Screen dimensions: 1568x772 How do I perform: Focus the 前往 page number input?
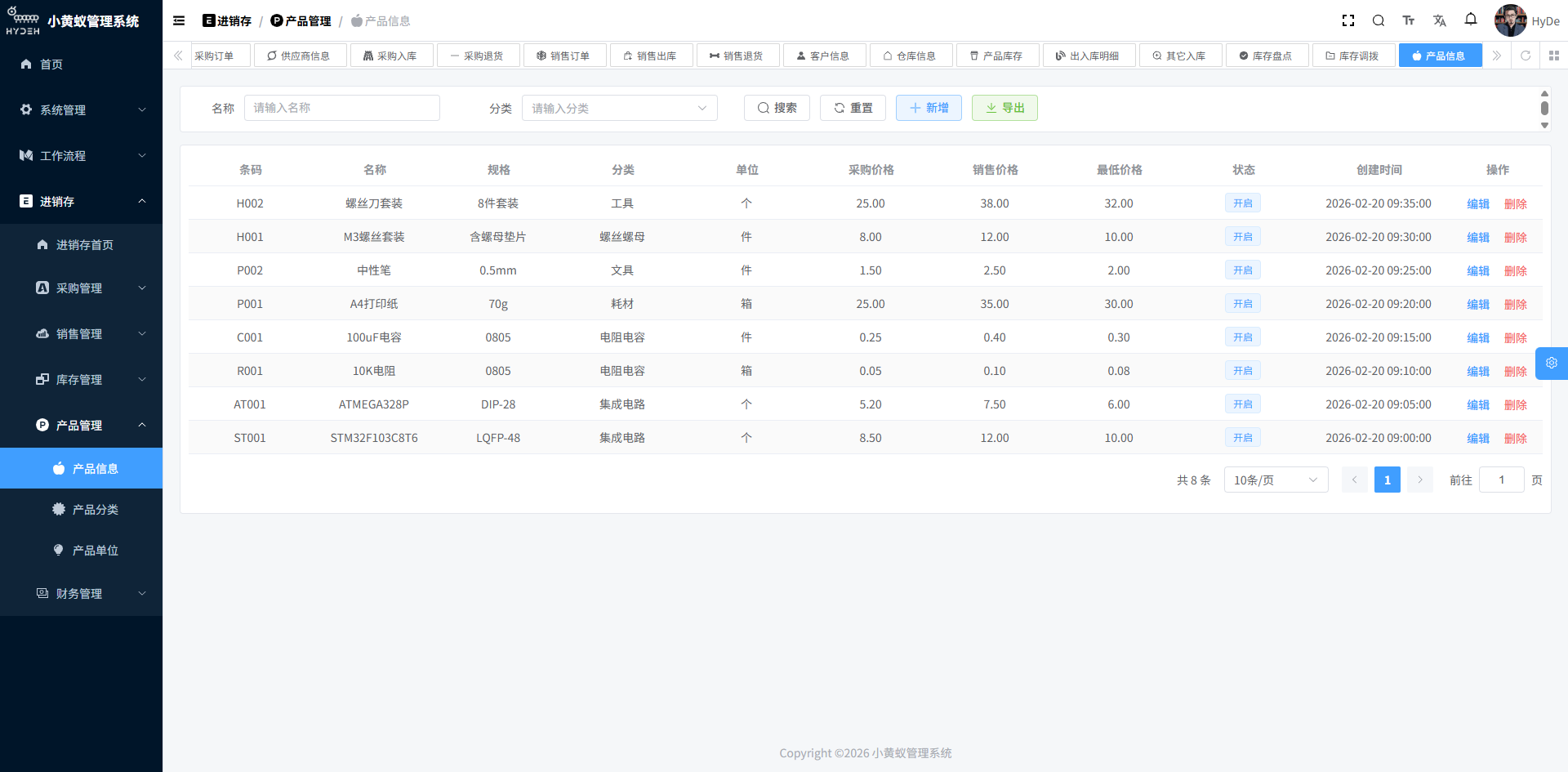[1501, 480]
